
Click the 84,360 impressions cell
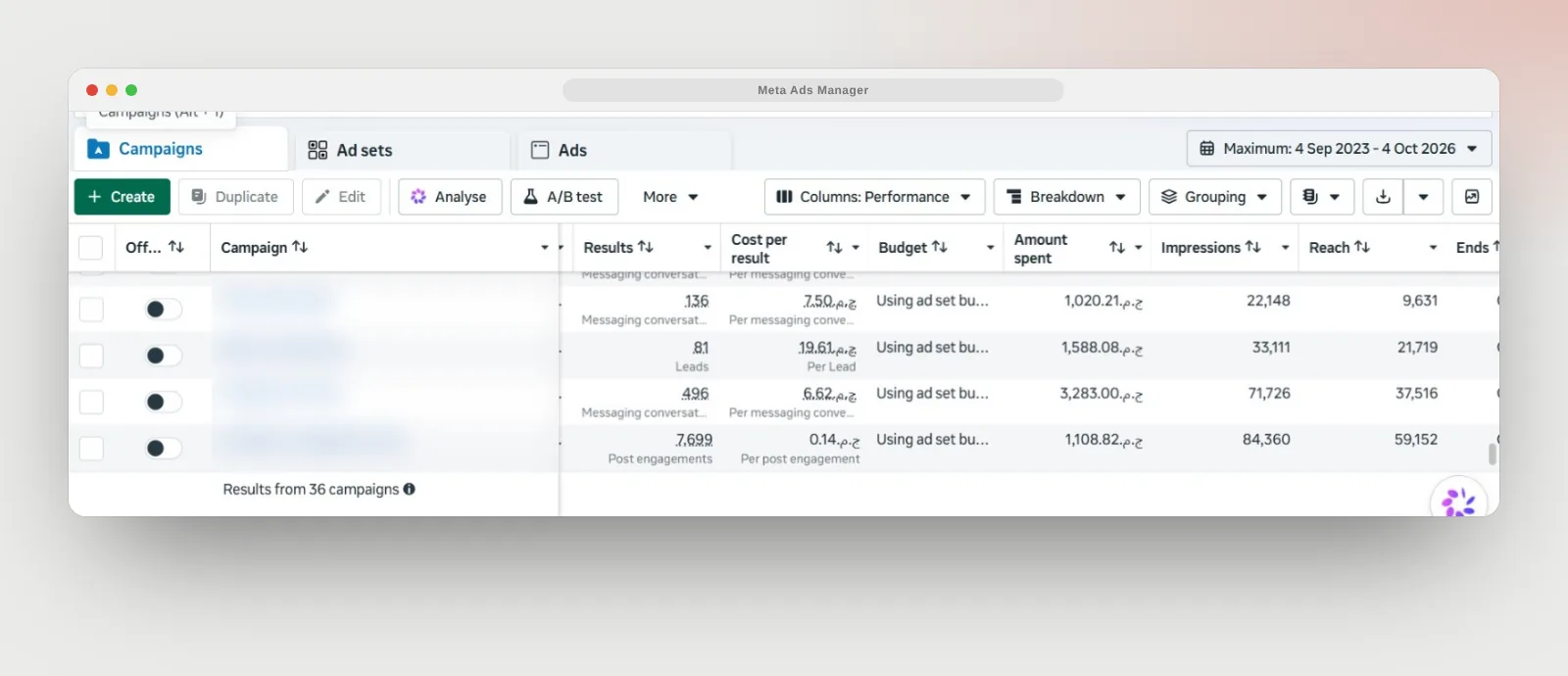click(x=1266, y=440)
